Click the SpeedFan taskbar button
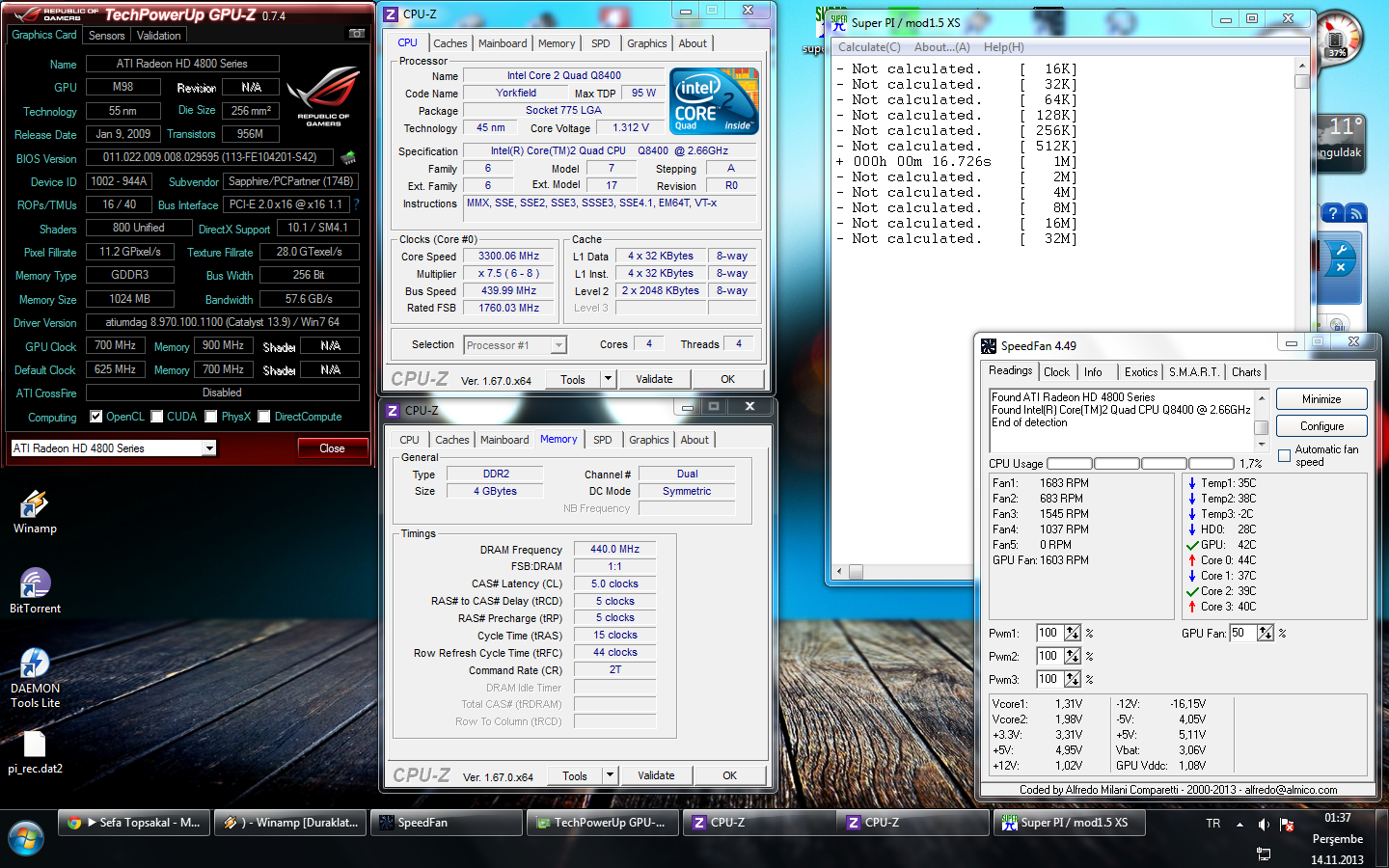Screen dimensions: 1389x868 (447, 823)
